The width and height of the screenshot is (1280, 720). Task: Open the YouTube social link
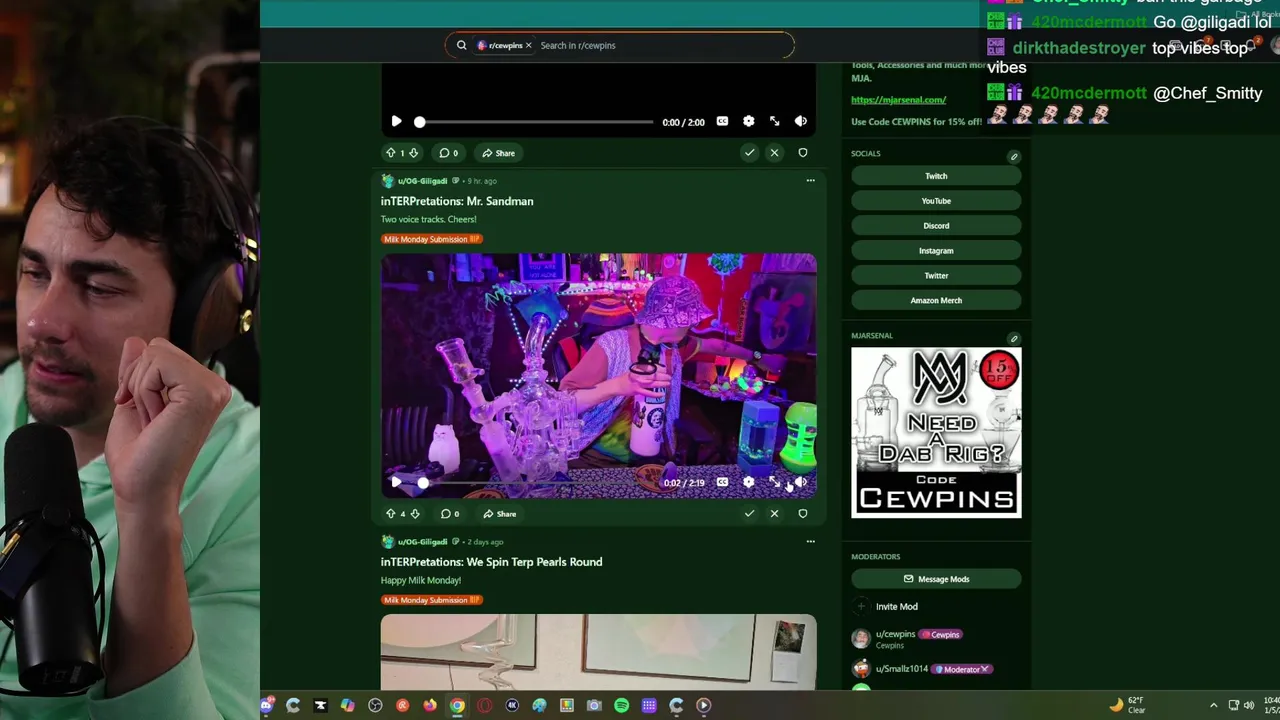tap(936, 201)
